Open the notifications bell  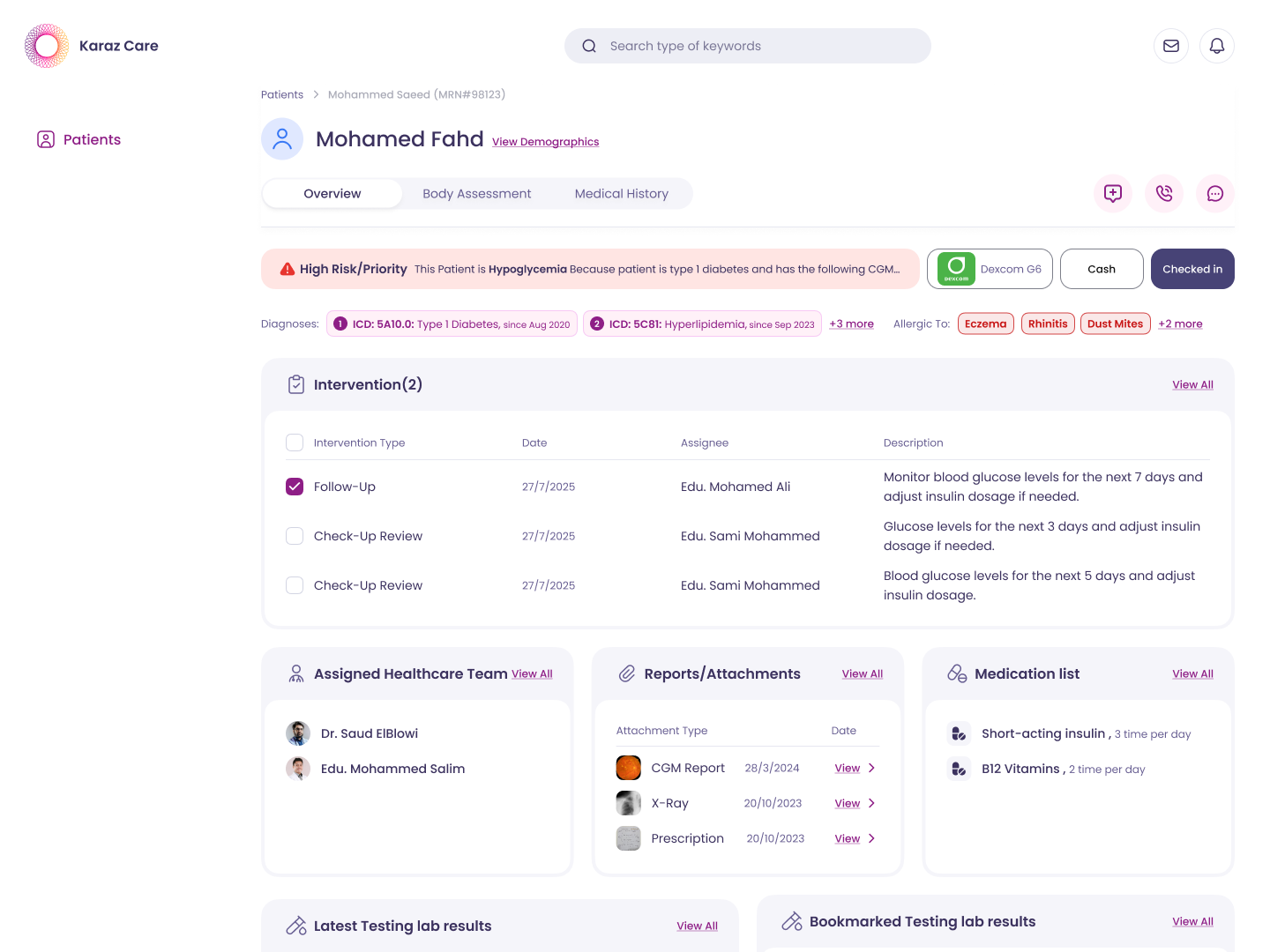(x=1217, y=46)
